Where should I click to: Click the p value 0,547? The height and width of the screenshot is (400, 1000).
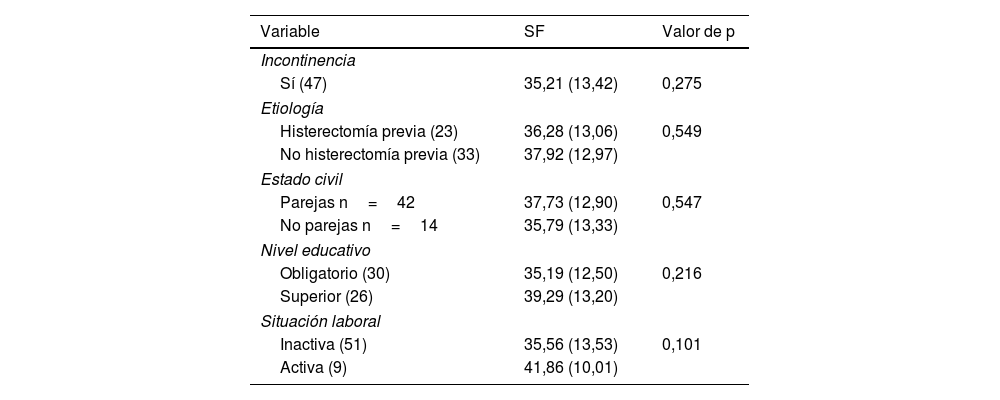click(682, 202)
